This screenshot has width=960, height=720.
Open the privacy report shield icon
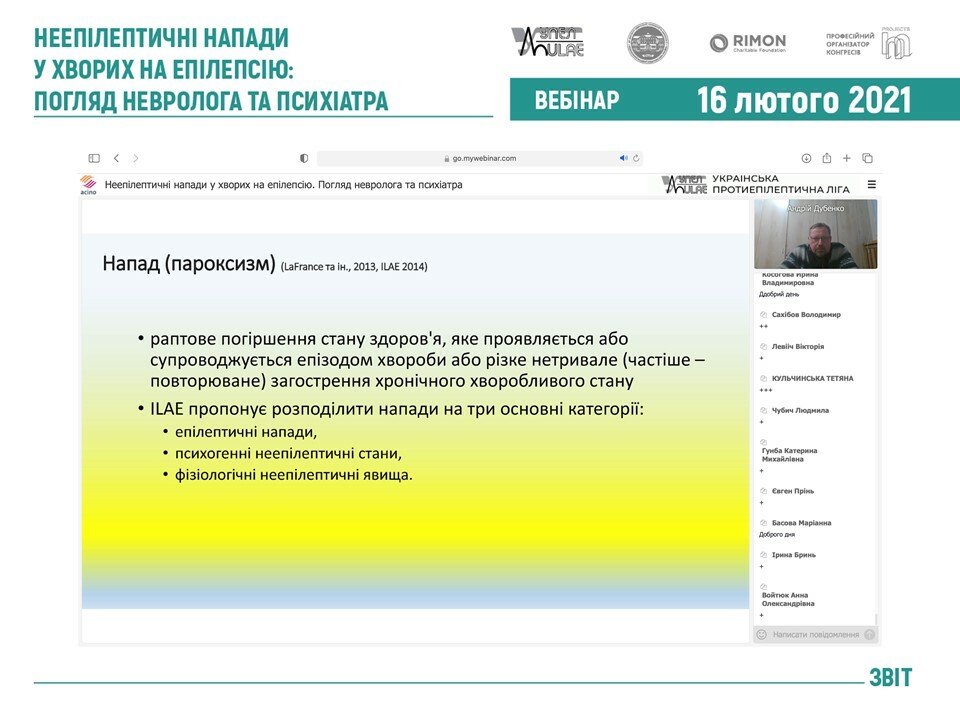point(304,158)
